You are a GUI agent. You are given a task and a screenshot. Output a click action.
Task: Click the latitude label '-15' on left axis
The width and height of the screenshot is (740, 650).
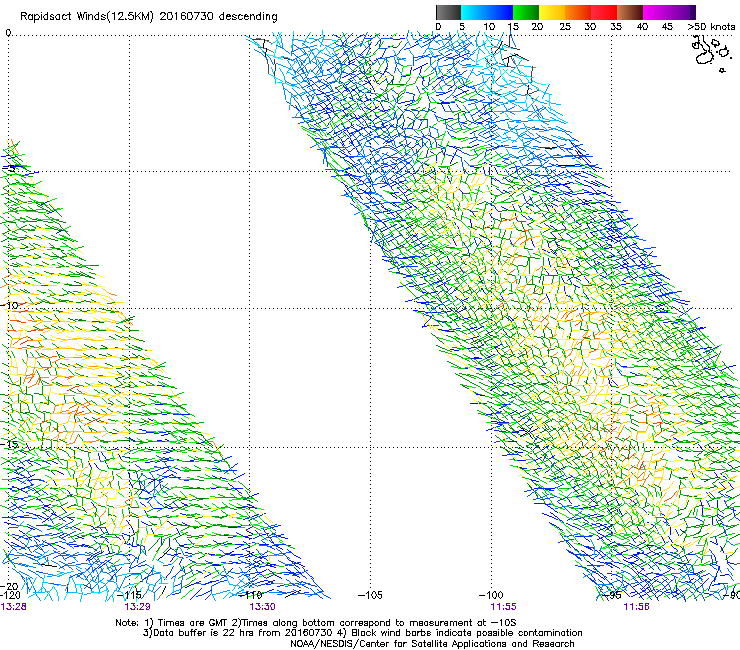pos(10,444)
